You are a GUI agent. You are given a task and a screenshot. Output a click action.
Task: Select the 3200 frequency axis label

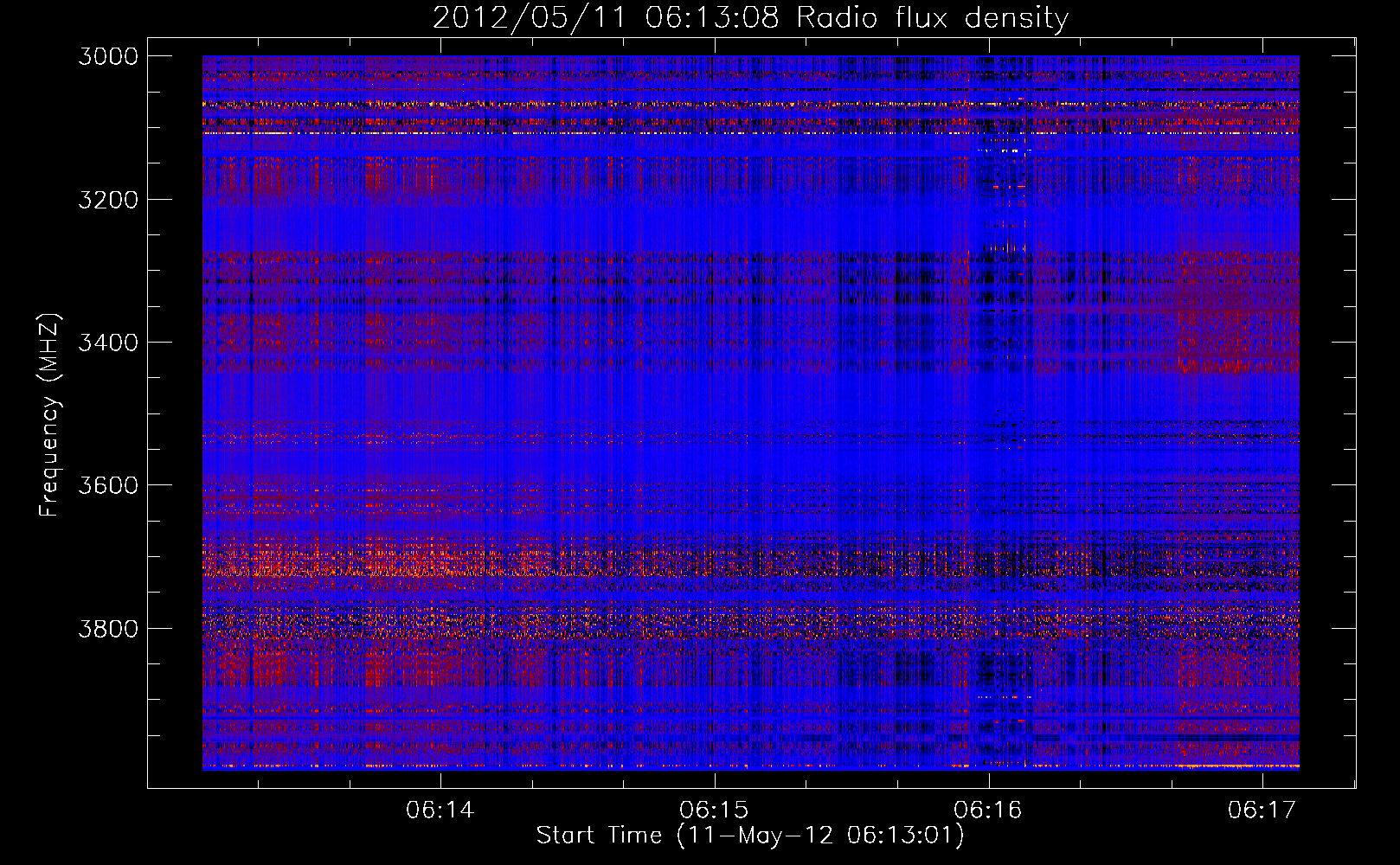[108, 199]
